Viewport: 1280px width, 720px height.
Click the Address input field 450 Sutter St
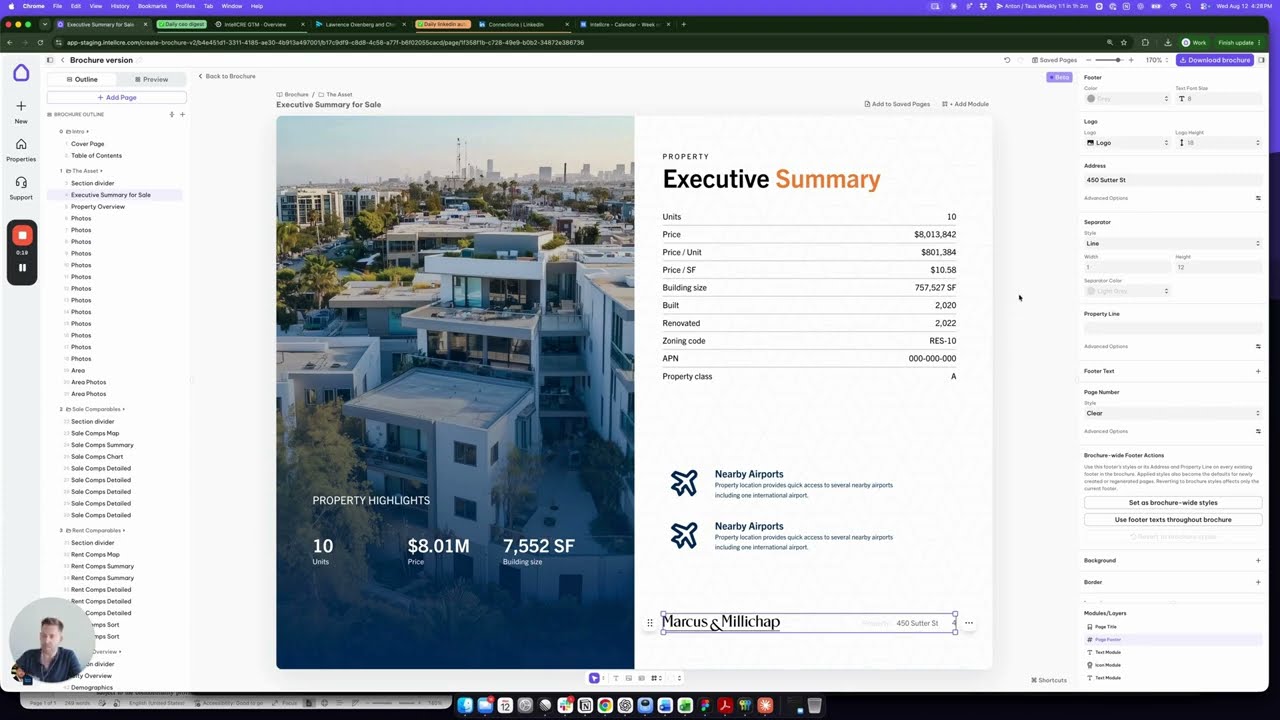(x=1173, y=180)
